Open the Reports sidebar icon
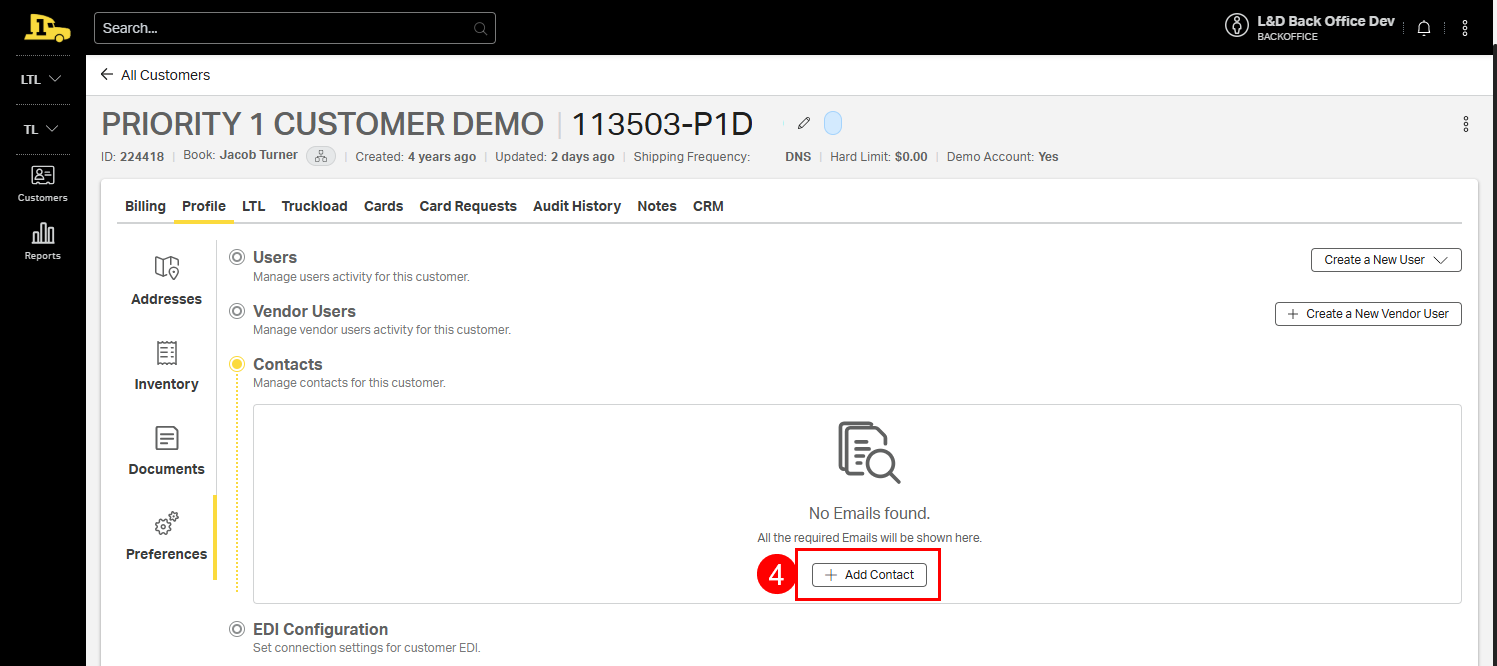Screen dimensions: 1497x666 coord(43,241)
